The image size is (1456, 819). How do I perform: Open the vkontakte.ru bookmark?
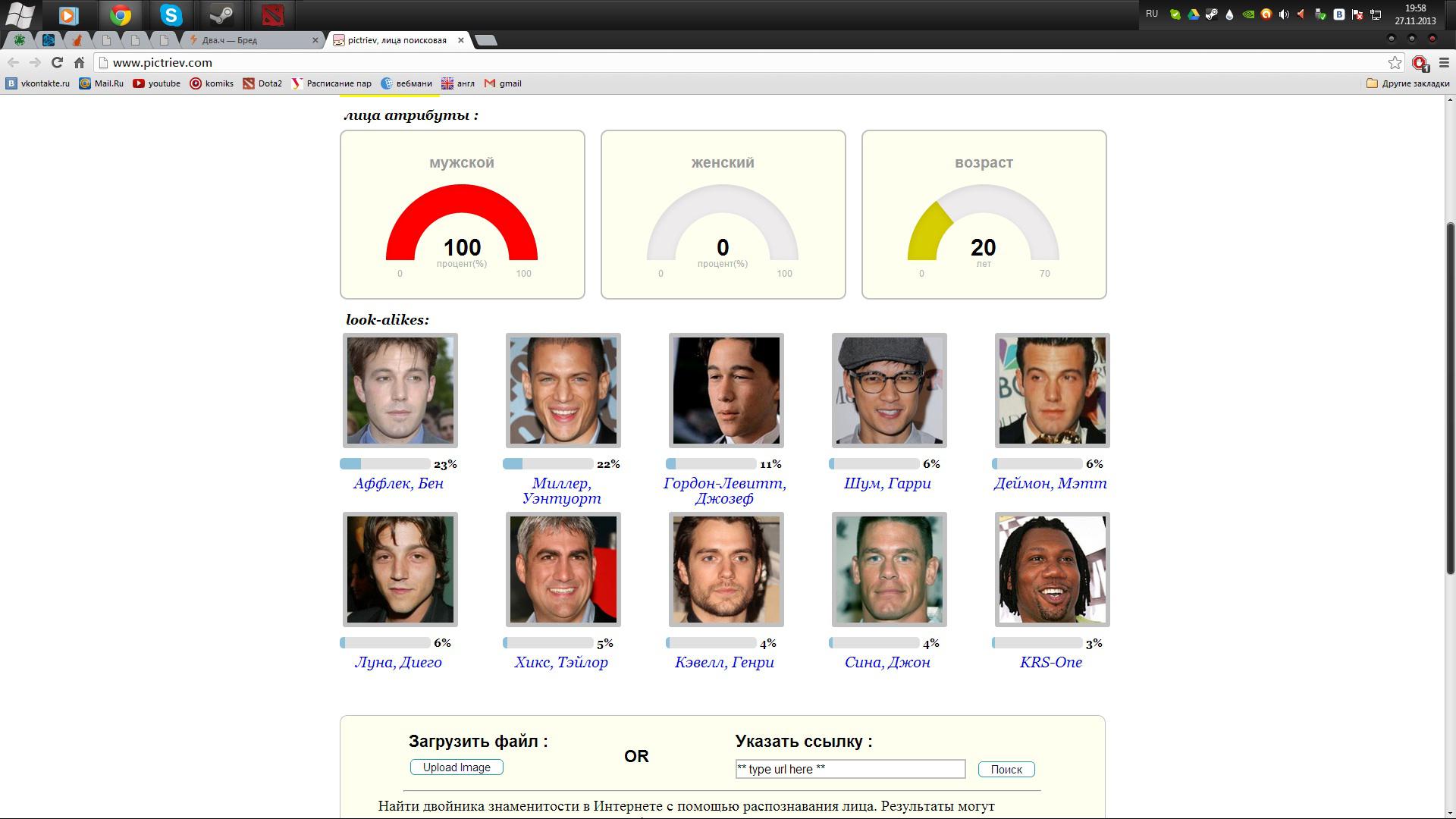click(x=38, y=83)
